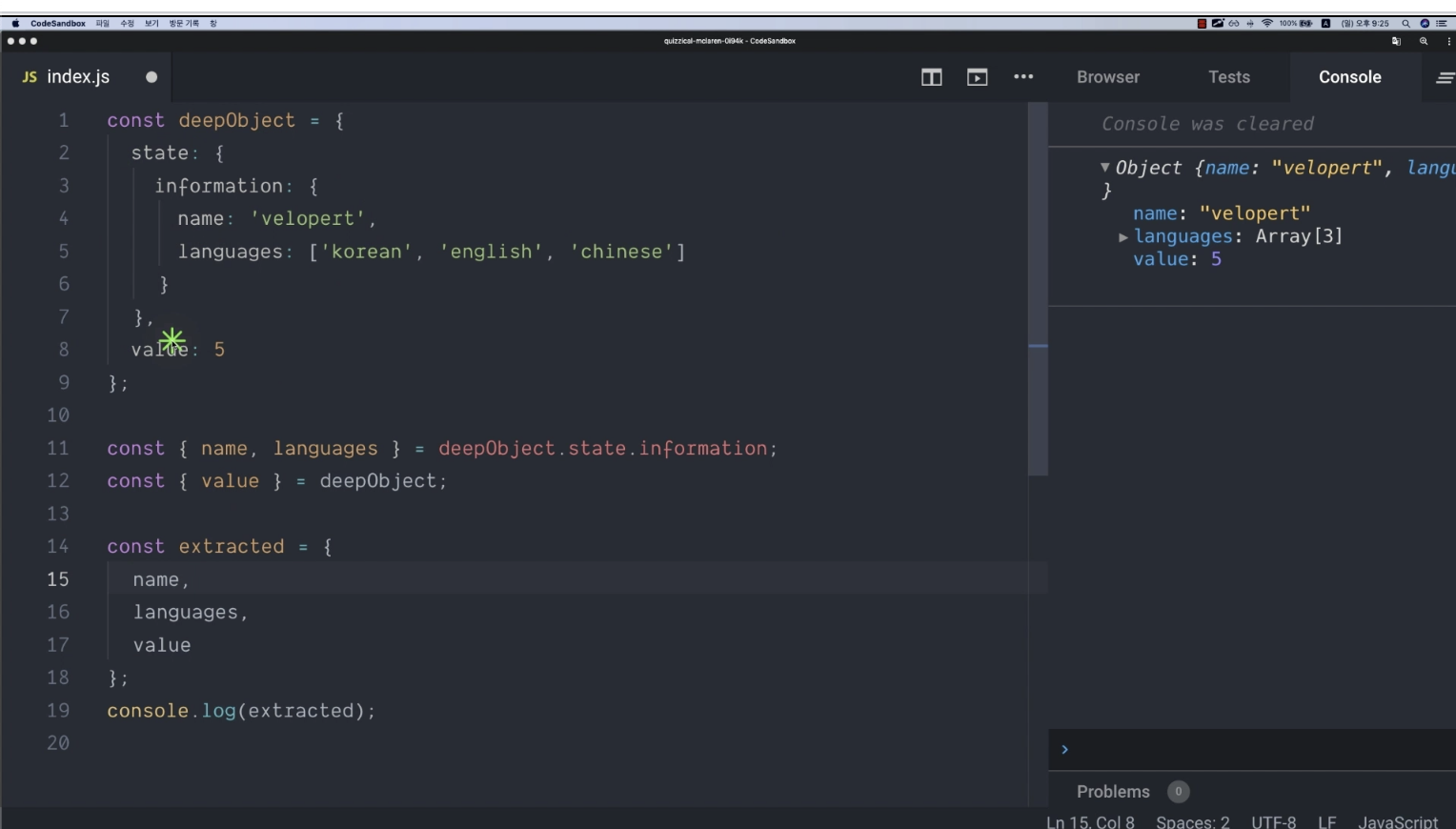This screenshot has height=829, width=1456.
Task: Click the Wi-Fi status icon
Action: (1267, 23)
